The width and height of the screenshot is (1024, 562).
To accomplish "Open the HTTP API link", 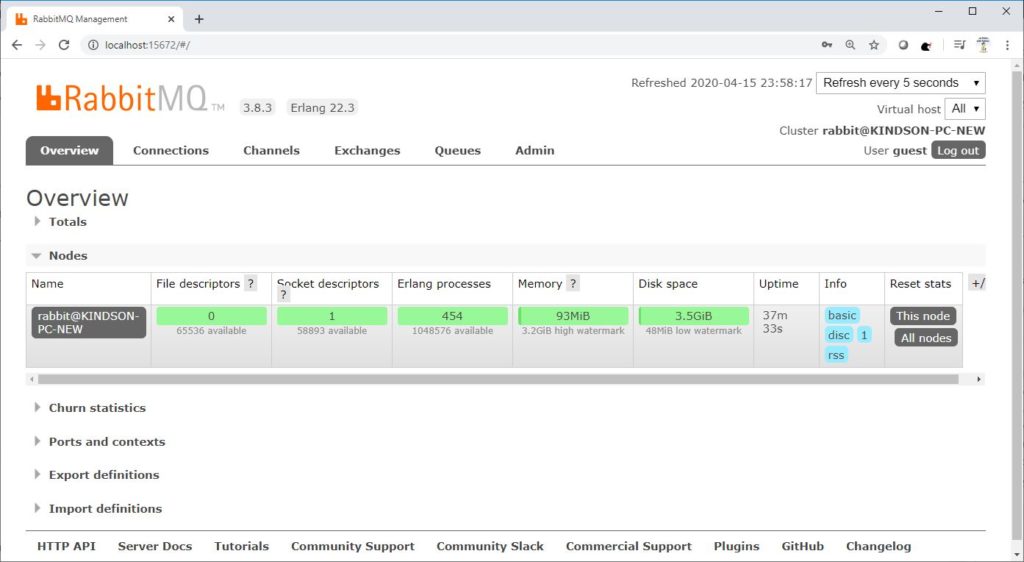I will (x=66, y=546).
